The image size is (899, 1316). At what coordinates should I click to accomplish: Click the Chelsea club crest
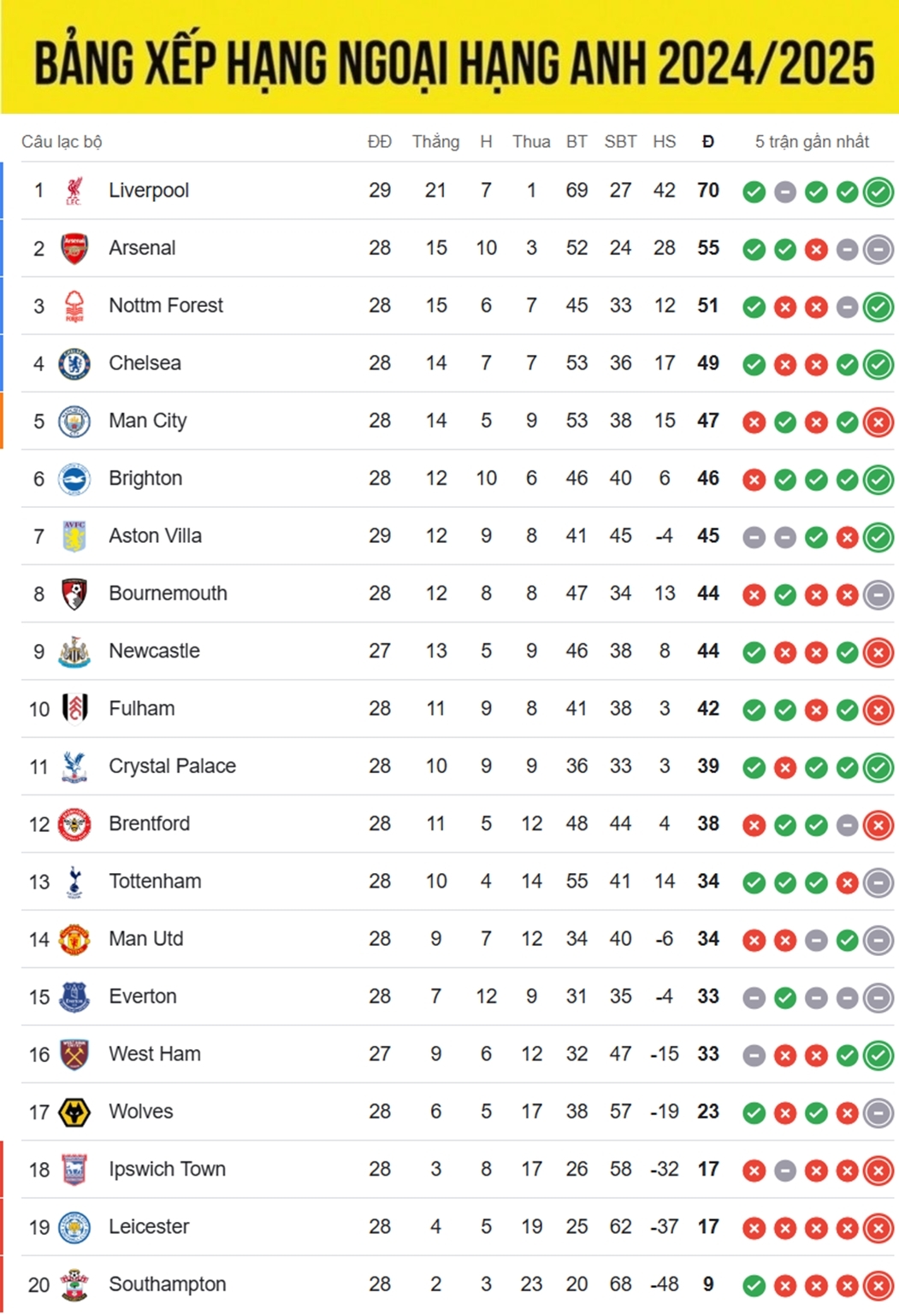coord(74,363)
